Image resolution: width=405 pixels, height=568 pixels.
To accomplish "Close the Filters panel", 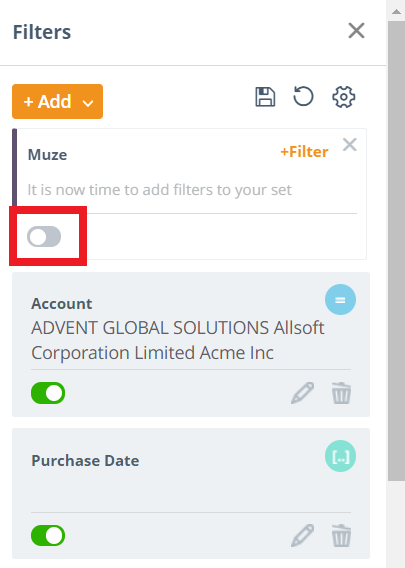I will click(356, 30).
